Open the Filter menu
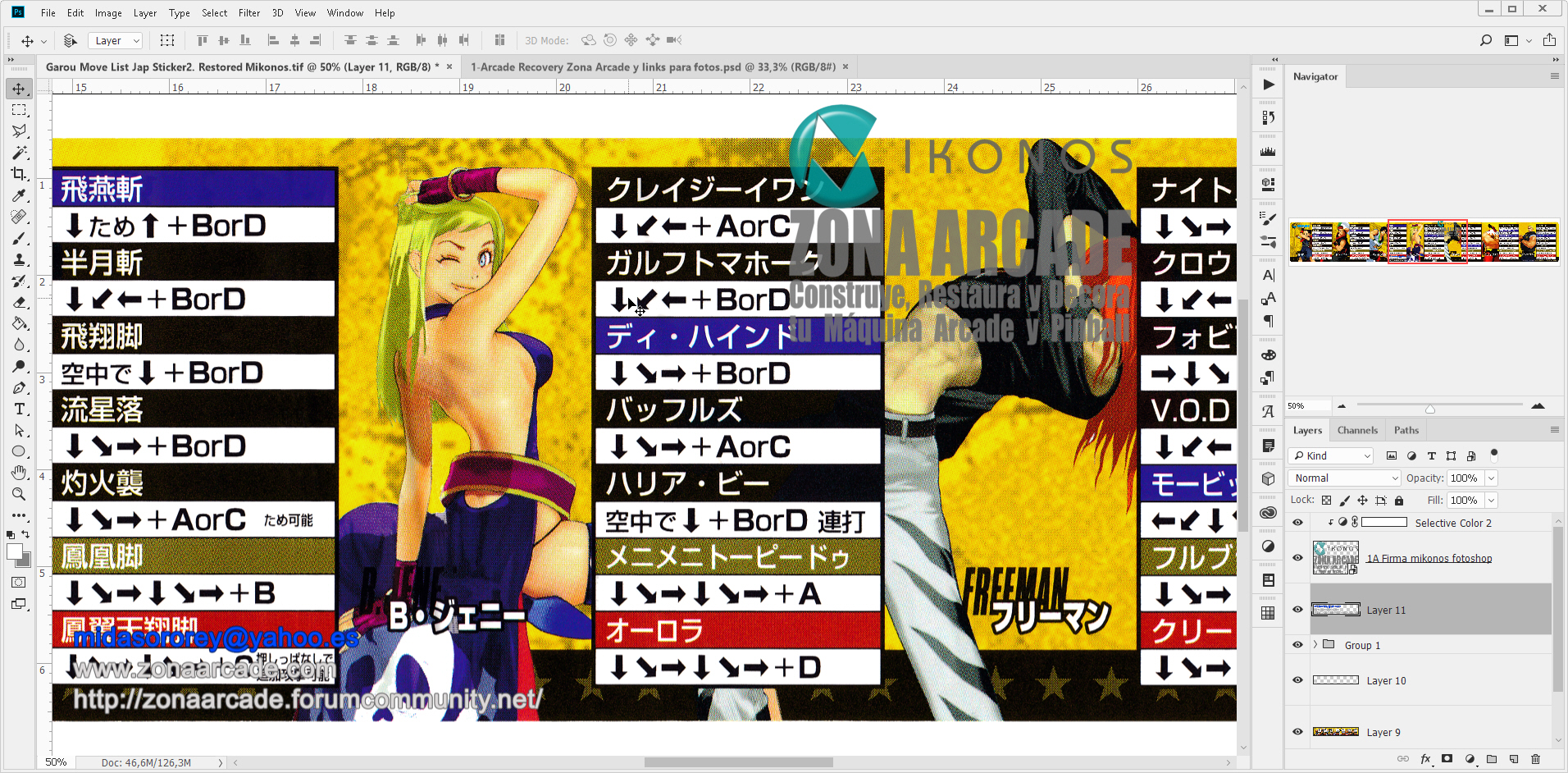The width and height of the screenshot is (1568, 773). click(x=248, y=12)
